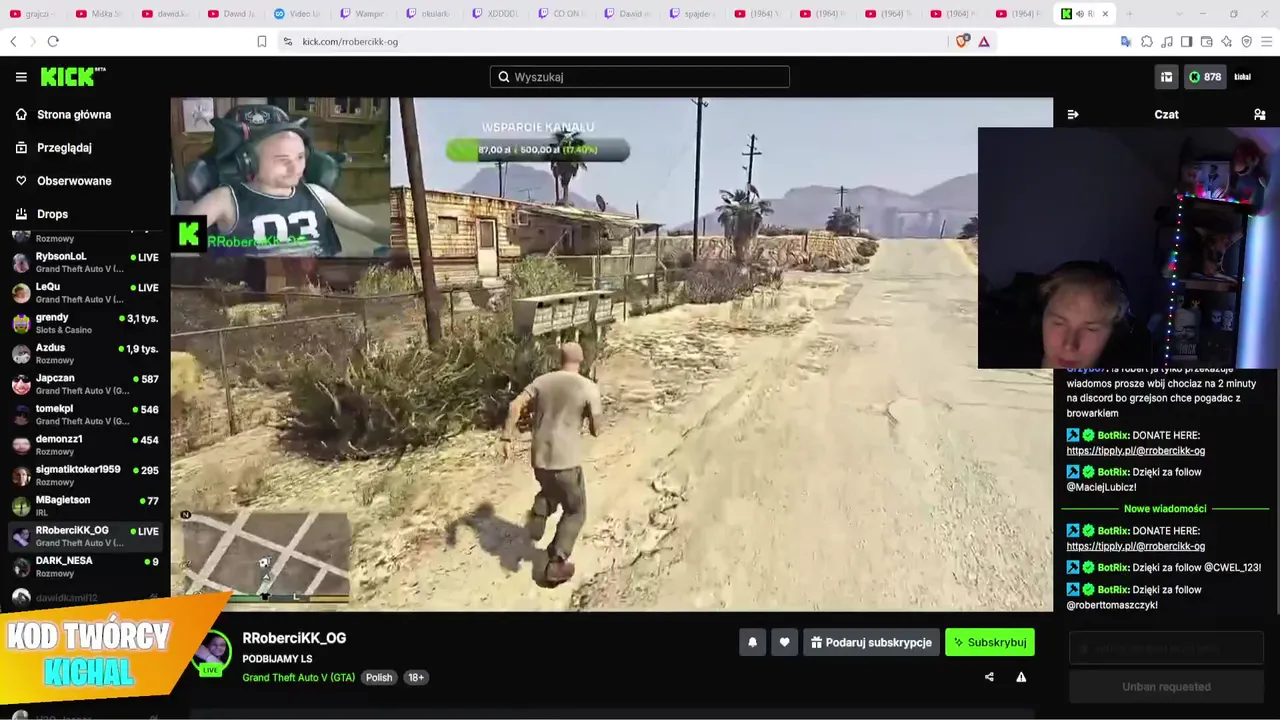Click Podaruj subskrypcje button
The height and width of the screenshot is (720, 1280).
[871, 642]
